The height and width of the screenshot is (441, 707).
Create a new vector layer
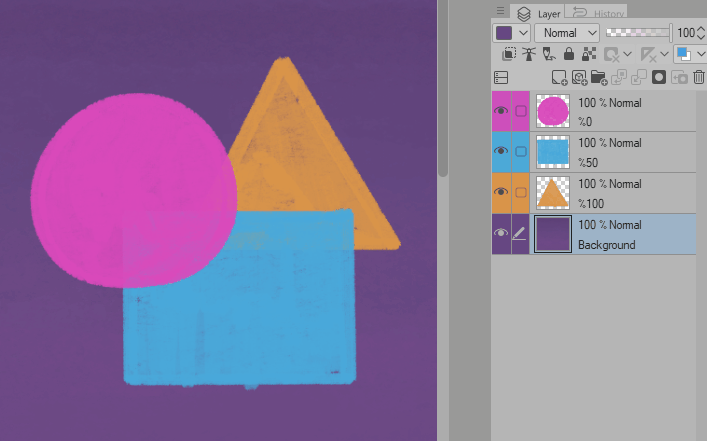click(579, 78)
